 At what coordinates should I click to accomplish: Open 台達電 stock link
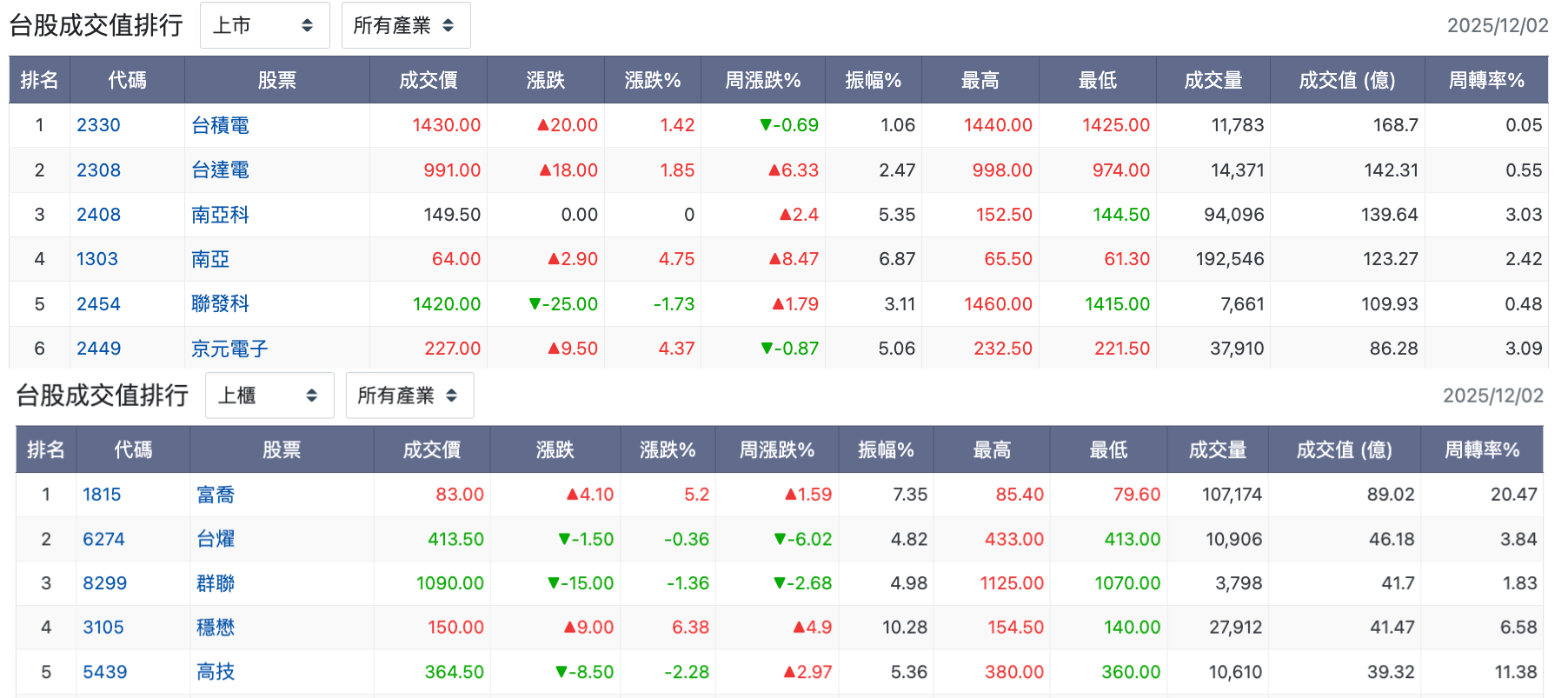[x=220, y=170]
